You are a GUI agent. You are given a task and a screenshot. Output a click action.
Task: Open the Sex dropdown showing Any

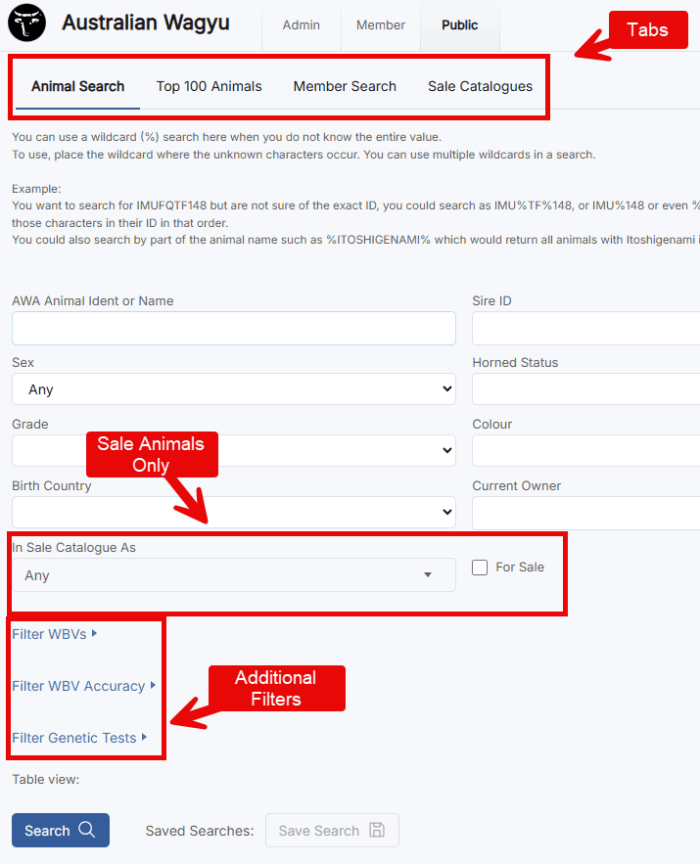pyautogui.click(x=234, y=389)
